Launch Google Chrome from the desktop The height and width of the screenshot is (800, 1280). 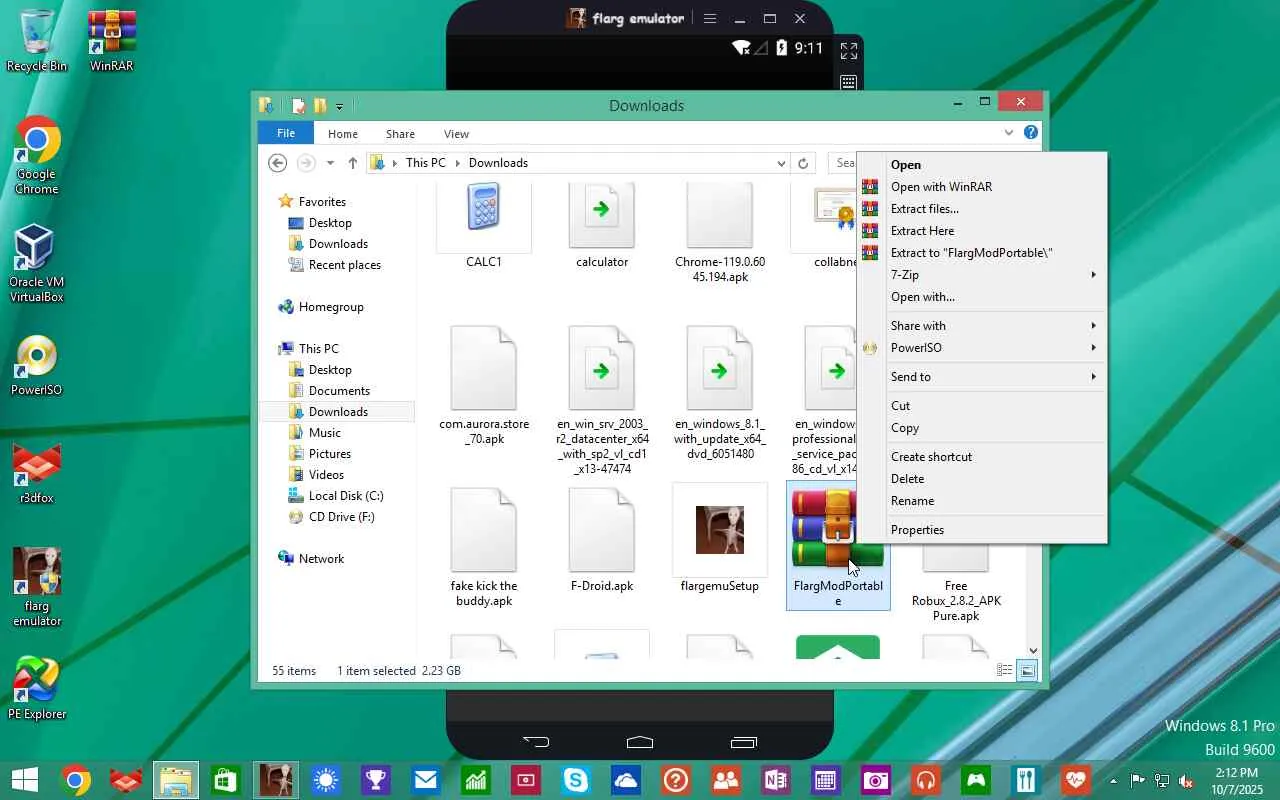[x=37, y=156]
